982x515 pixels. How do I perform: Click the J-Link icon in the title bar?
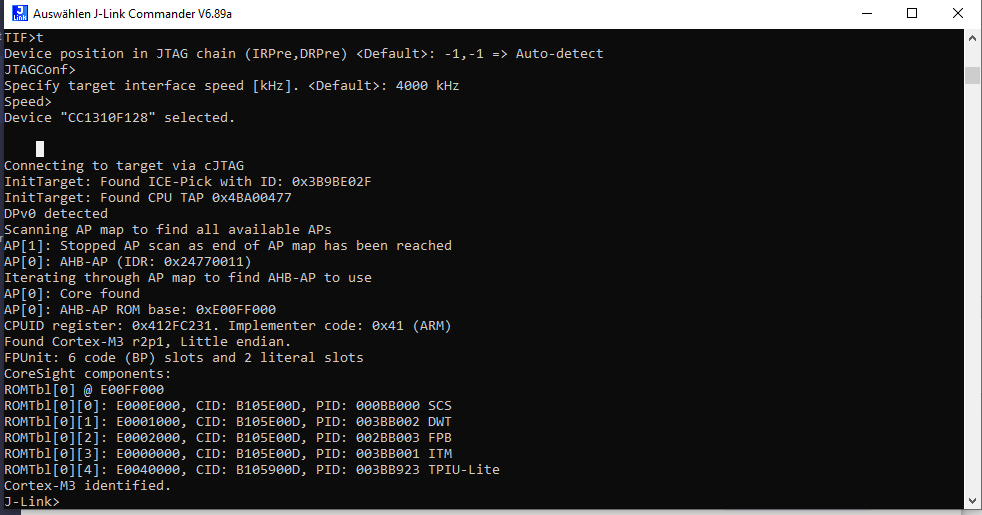16,14
